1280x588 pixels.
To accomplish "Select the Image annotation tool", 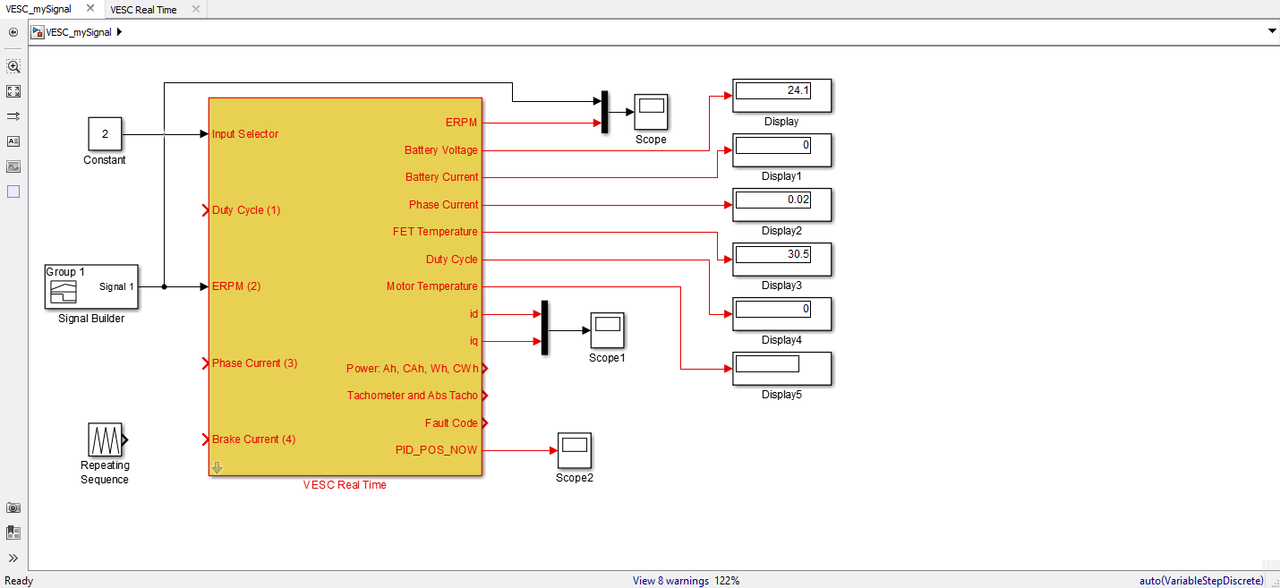I will tap(13, 166).
